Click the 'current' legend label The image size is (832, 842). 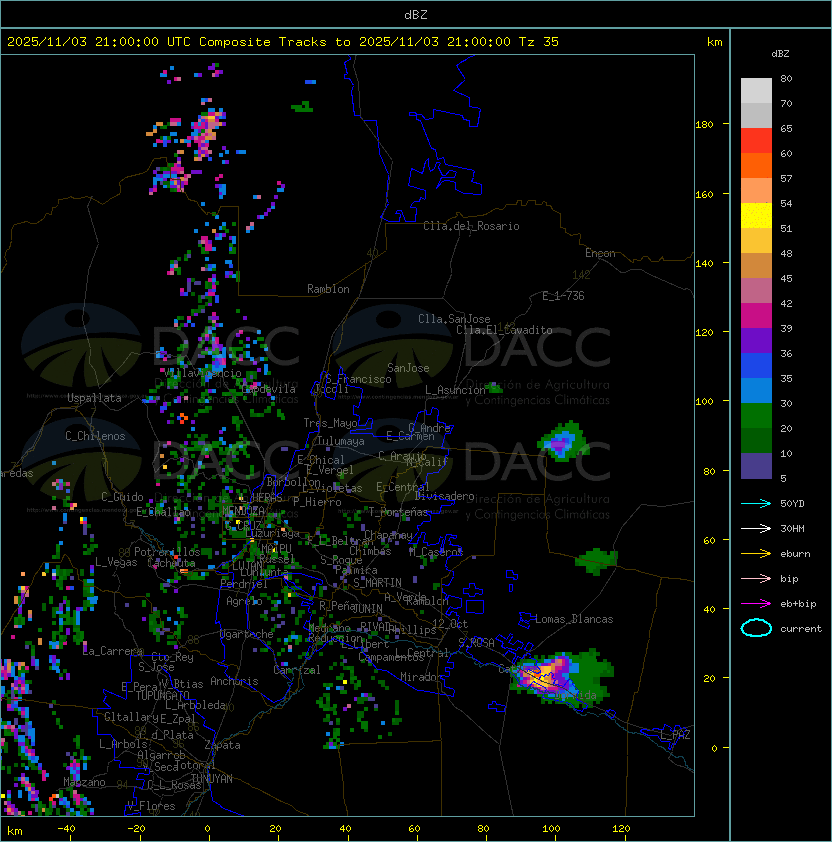[801, 629]
